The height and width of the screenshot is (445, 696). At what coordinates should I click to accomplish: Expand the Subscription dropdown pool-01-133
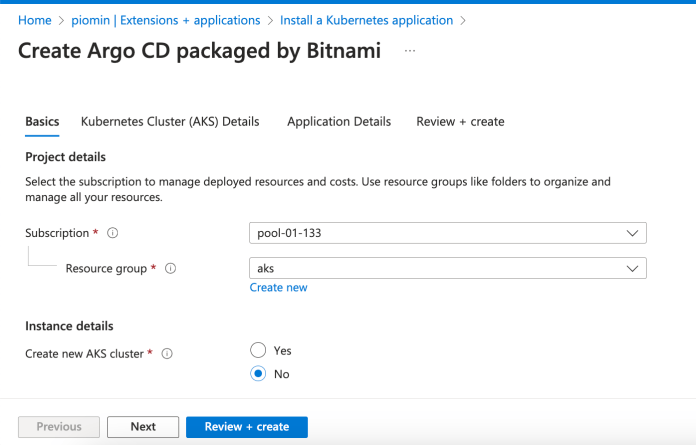click(448, 233)
